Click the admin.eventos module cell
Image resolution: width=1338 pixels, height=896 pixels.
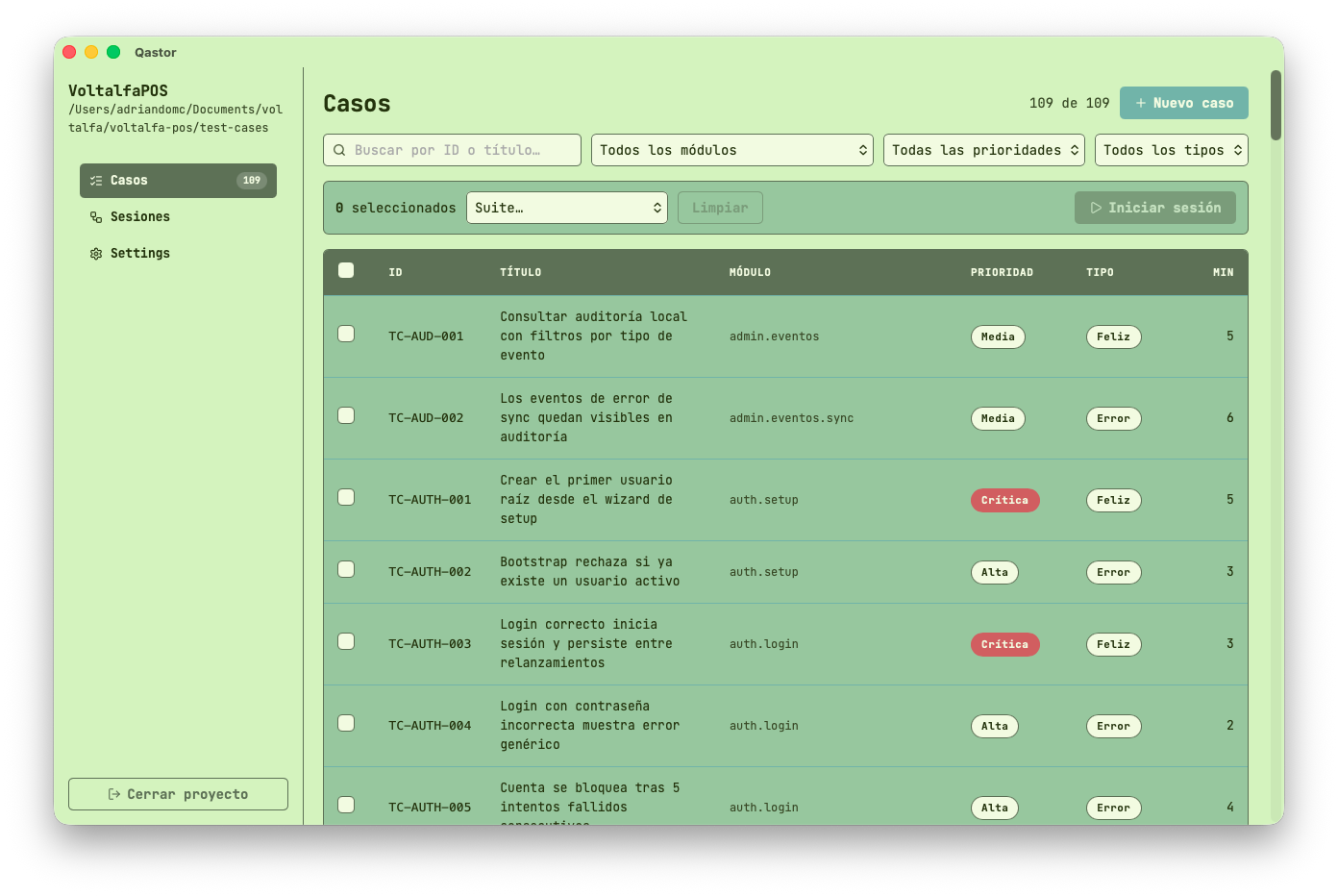point(775,336)
